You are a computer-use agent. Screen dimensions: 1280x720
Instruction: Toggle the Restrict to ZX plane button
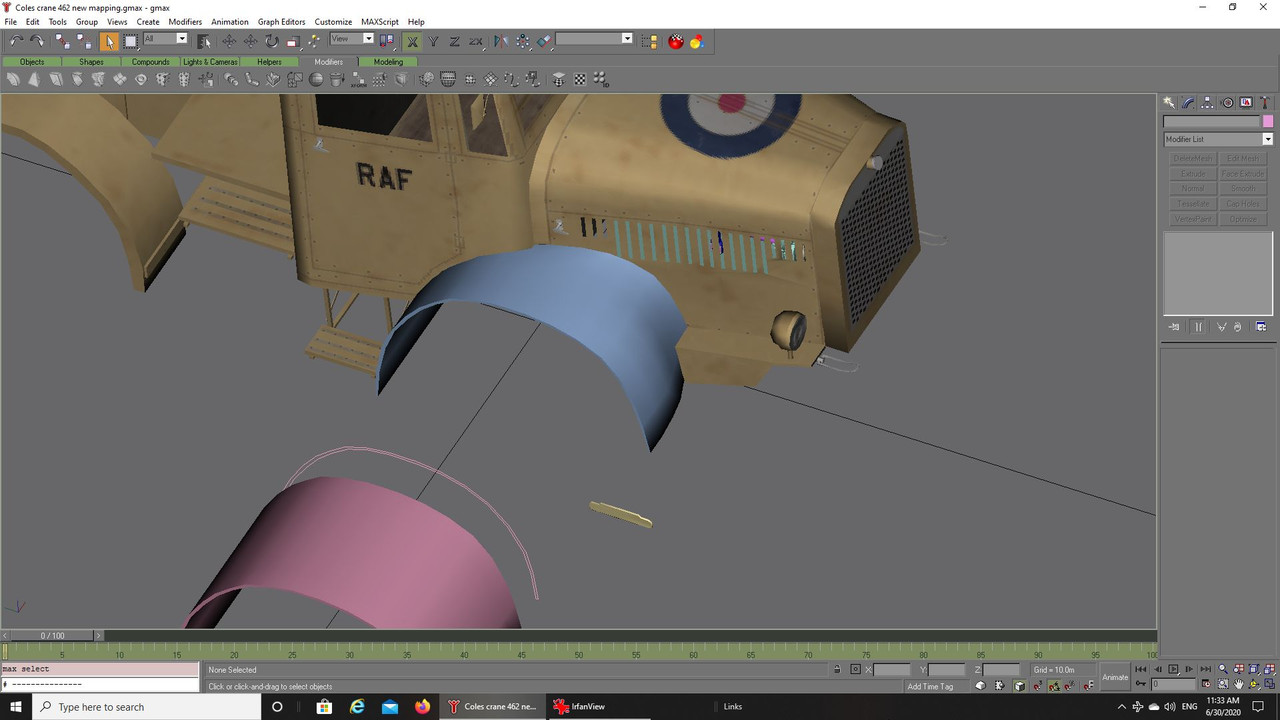pos(477,41)
